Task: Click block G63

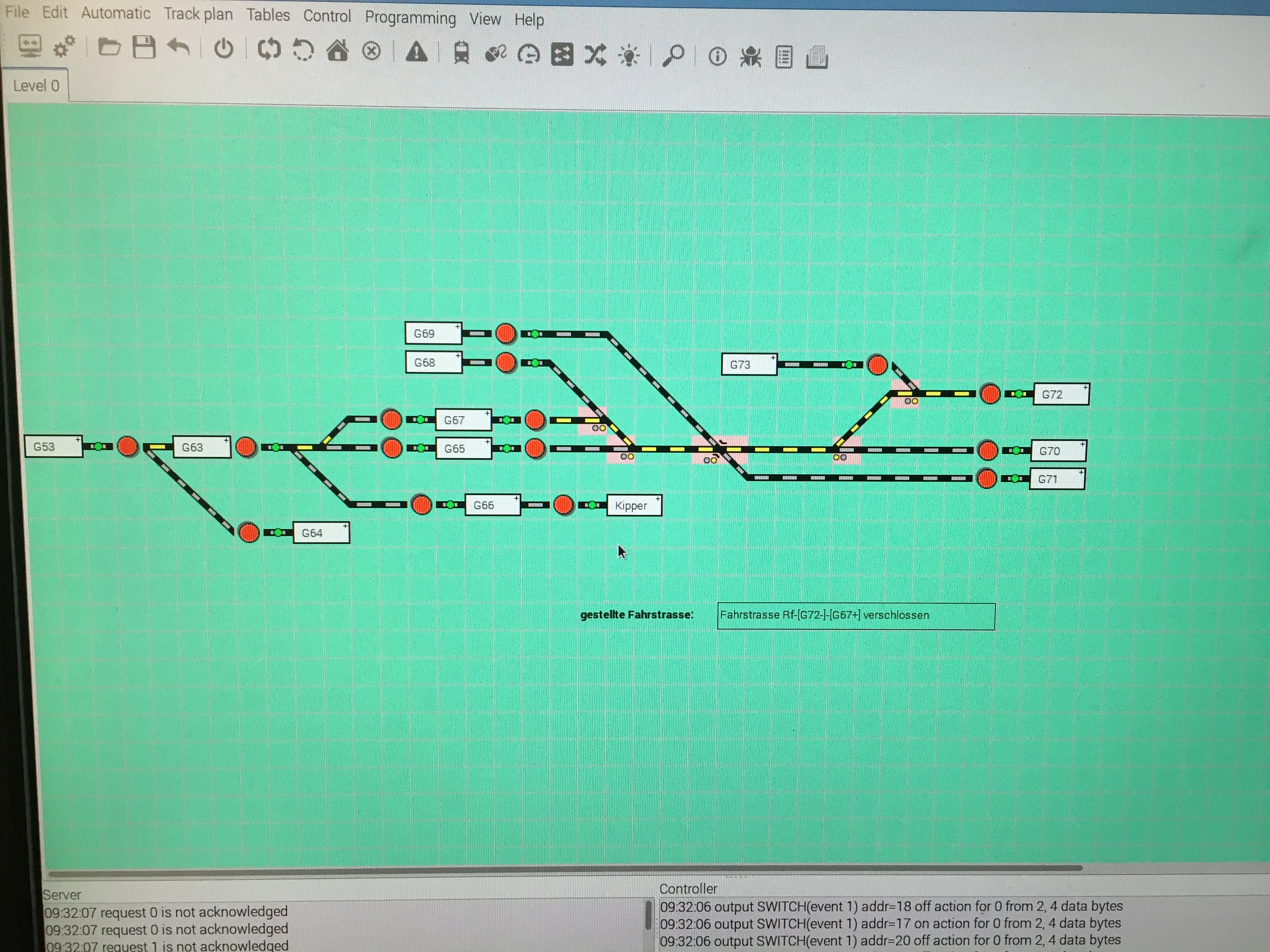Action: [x=202, y=447]
